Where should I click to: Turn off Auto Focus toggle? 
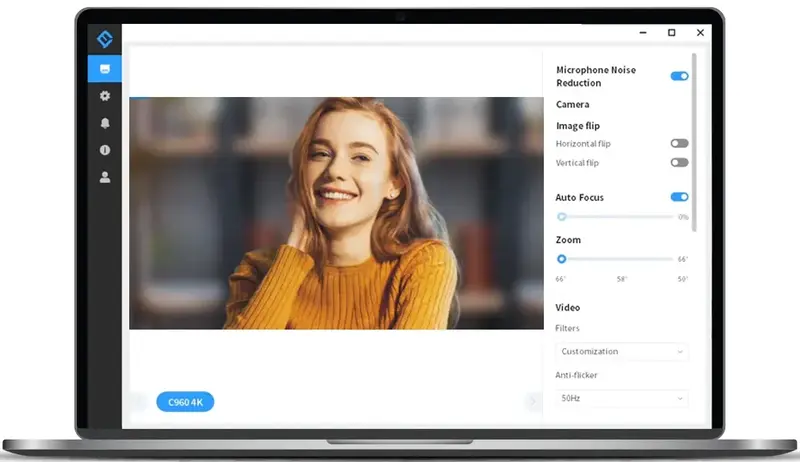click(679, 198)
